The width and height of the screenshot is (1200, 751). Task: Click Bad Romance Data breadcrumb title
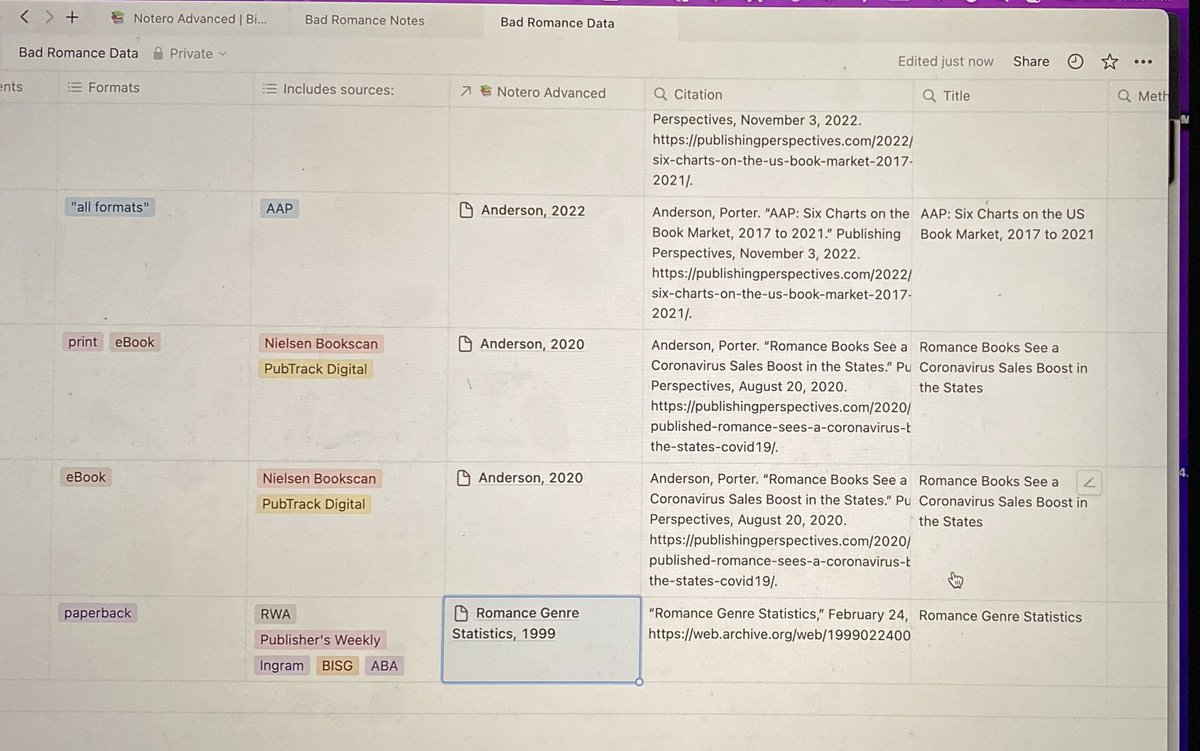(78, 53)
